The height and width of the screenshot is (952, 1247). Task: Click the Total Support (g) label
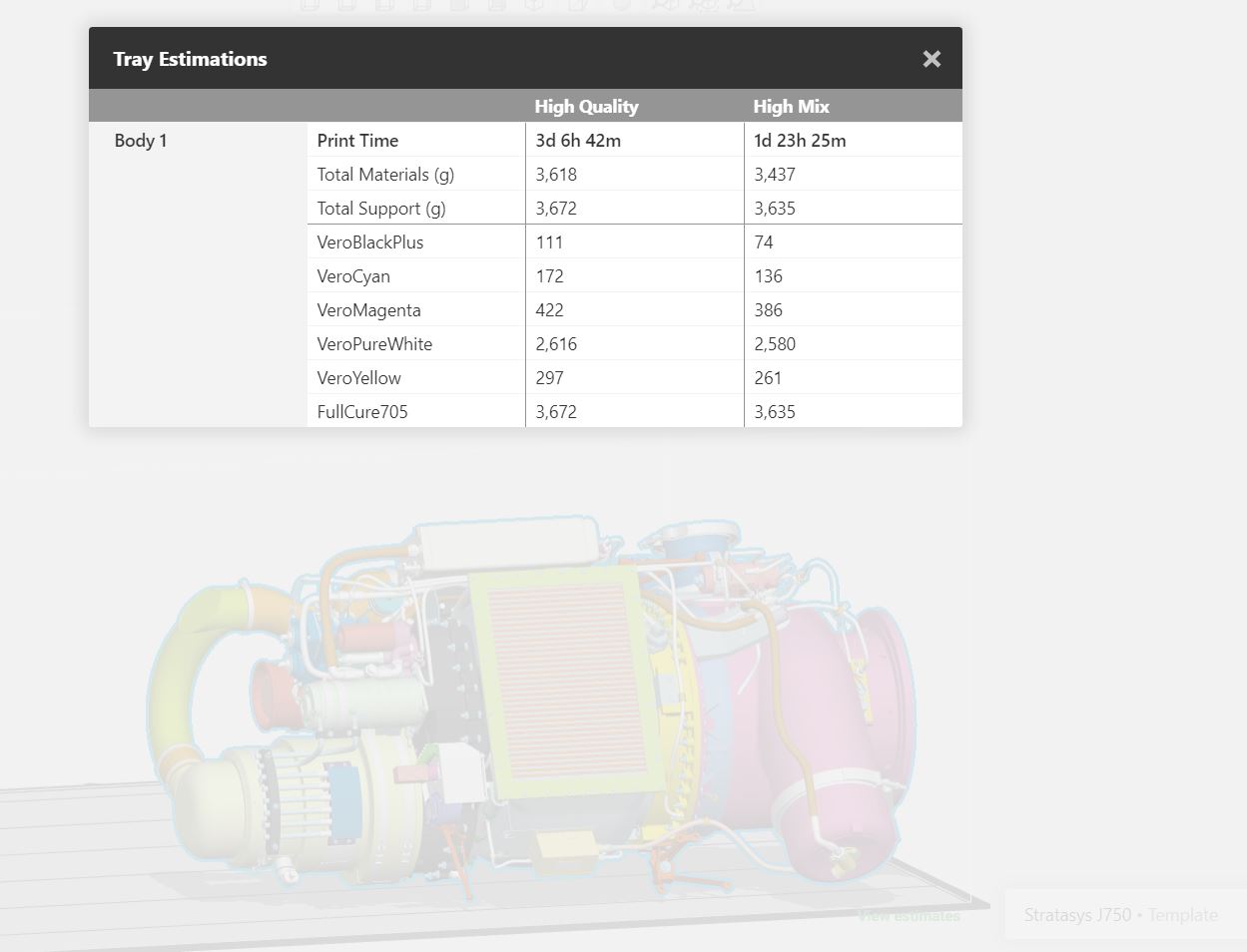click(x=381, y=209)
